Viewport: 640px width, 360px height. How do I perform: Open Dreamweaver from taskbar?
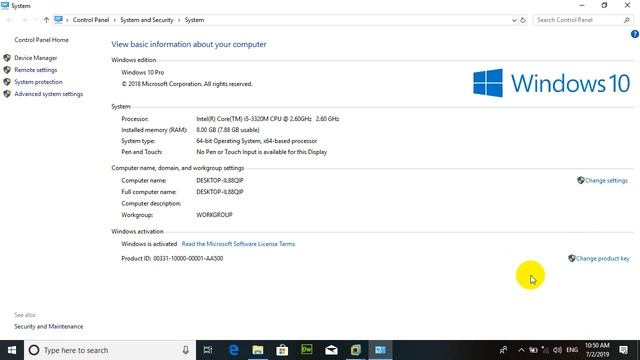click(x=307, y=350)
